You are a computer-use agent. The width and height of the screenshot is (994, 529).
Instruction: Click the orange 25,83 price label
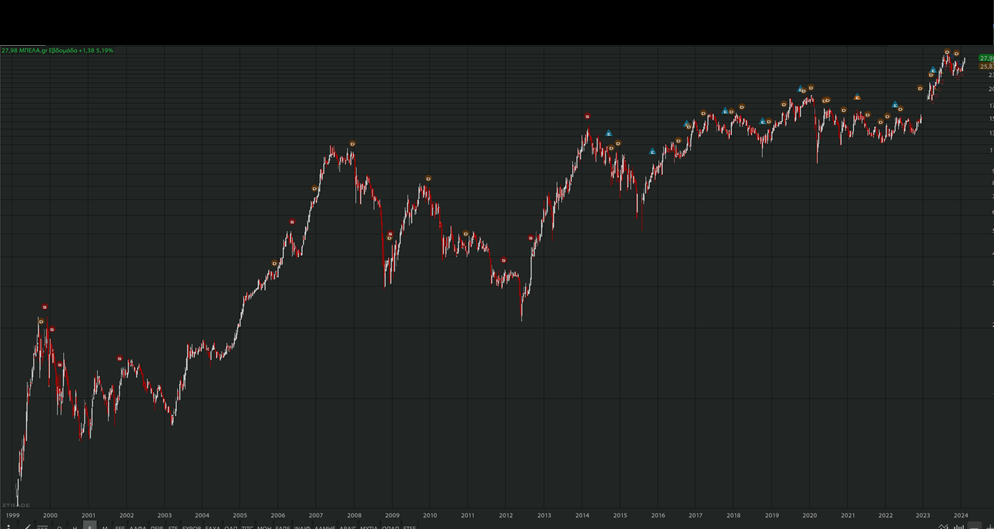pos(986,66)
